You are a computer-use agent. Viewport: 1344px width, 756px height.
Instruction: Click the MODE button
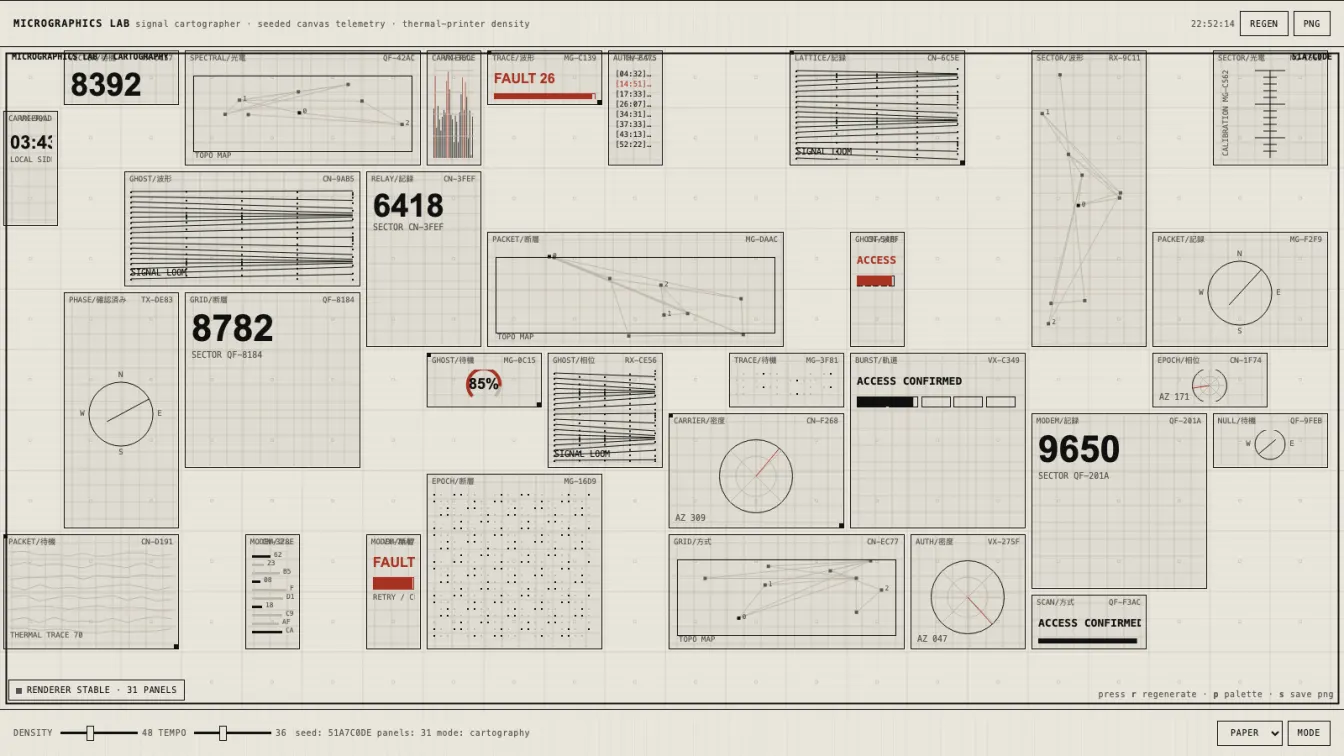tap(1309, 733)
